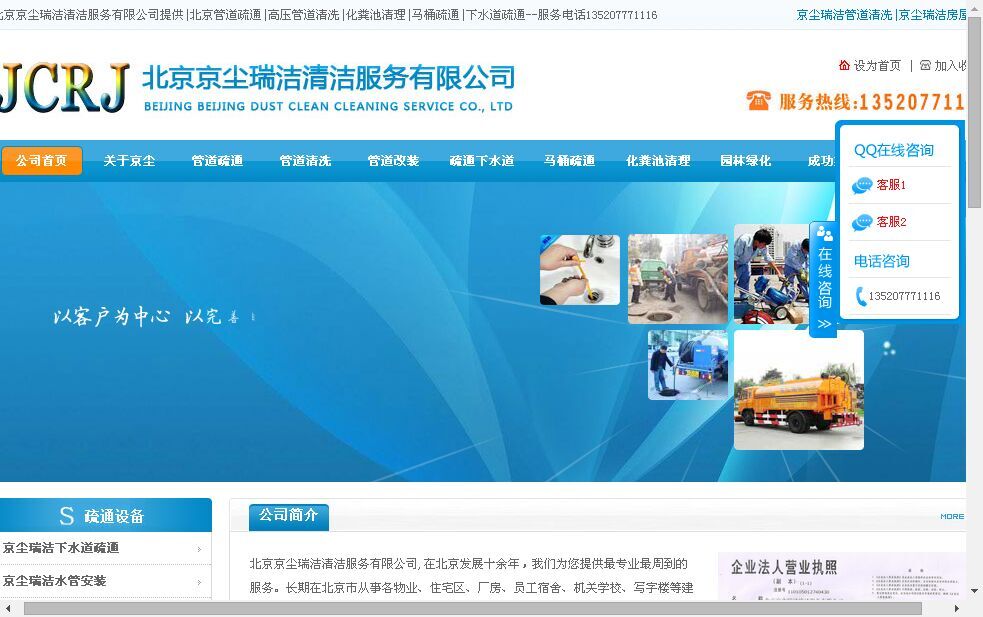This screenshot has width=983, height=617.
Task: Click the vertical scrollbar thumb
Action: [974, 110]
